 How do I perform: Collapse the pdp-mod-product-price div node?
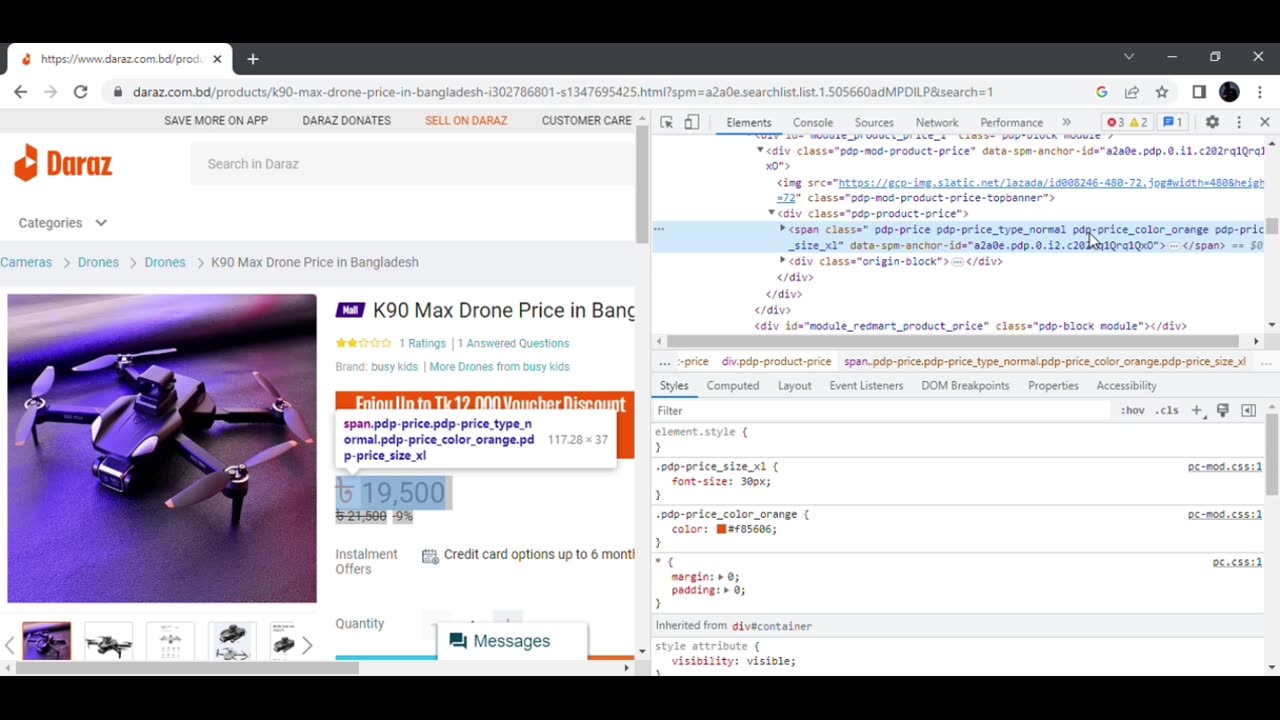(x=760, y=150)
